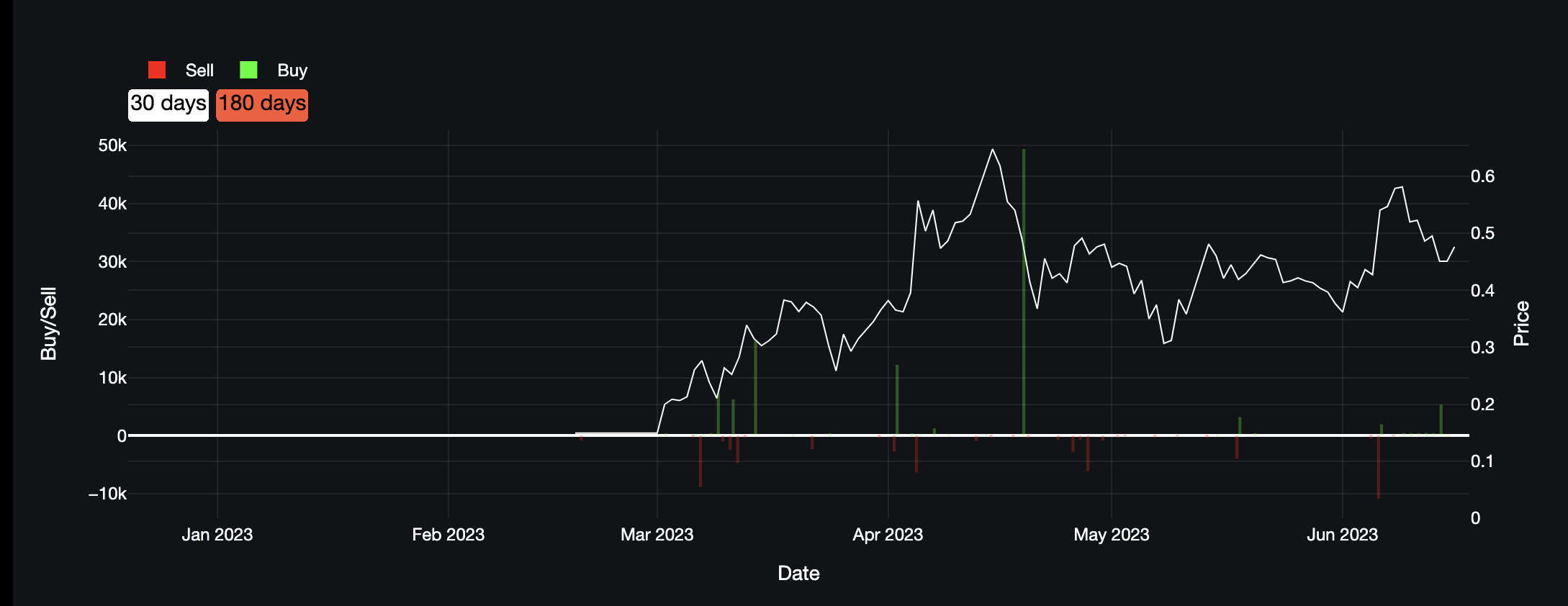Click the 20k tick on Buy/Sell axis
Viewport: 1568px width, 606px height.
(112, 320)
